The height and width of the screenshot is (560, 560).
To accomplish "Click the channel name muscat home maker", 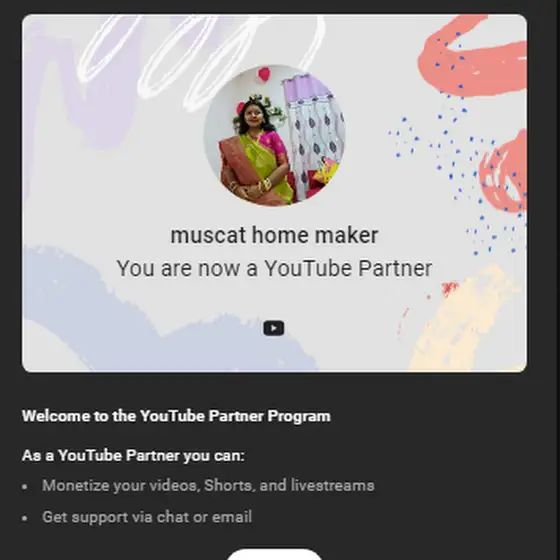I will (274, 235).
